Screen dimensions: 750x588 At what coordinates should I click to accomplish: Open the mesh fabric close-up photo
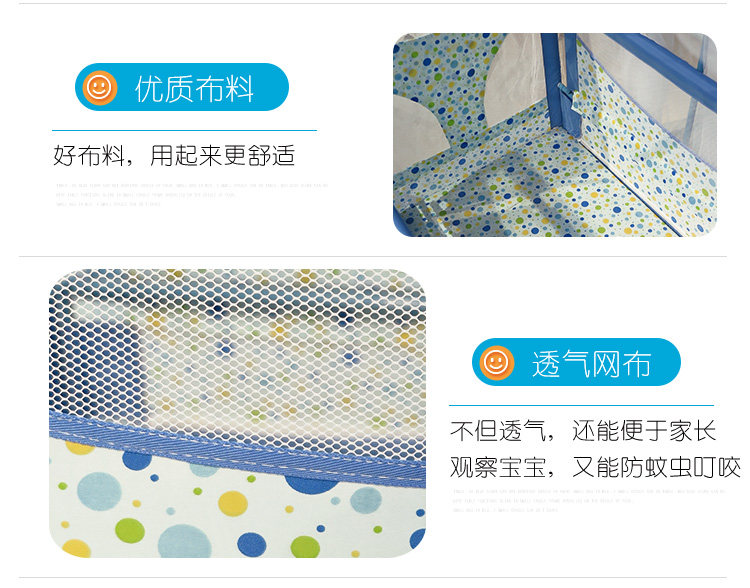(237, 413)
